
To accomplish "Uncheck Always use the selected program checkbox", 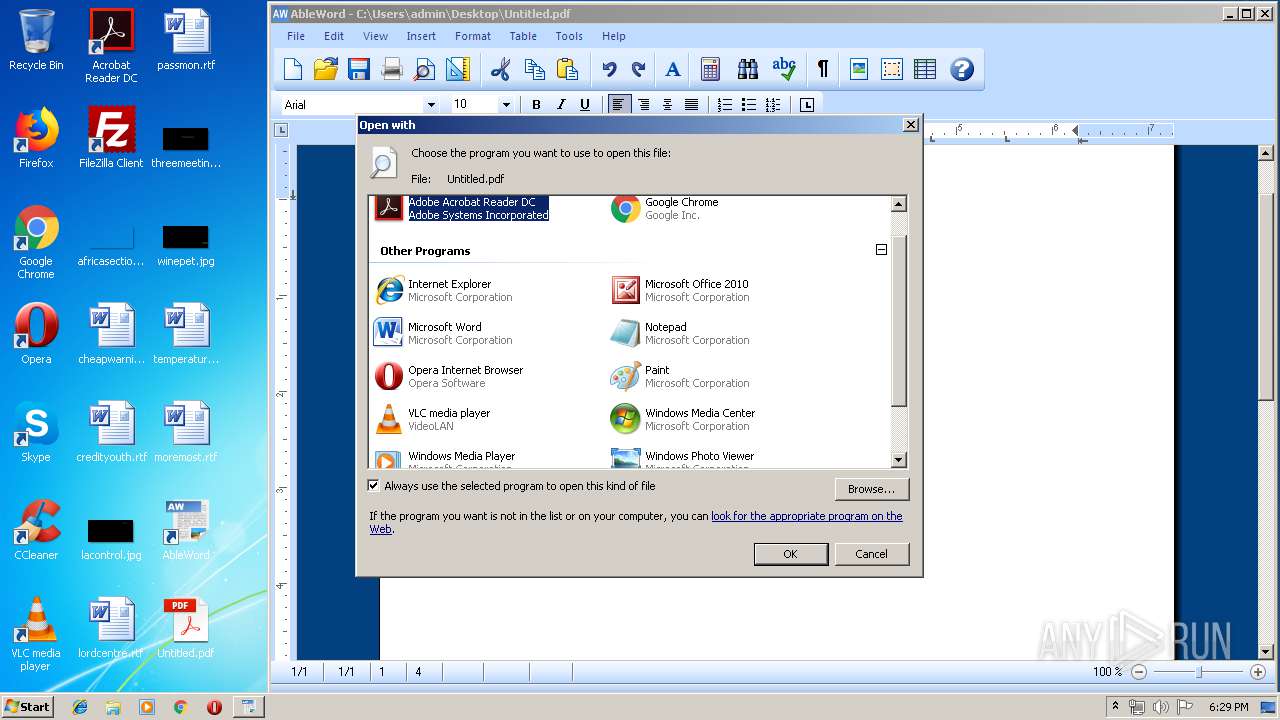I will click(x=374, y=486).
